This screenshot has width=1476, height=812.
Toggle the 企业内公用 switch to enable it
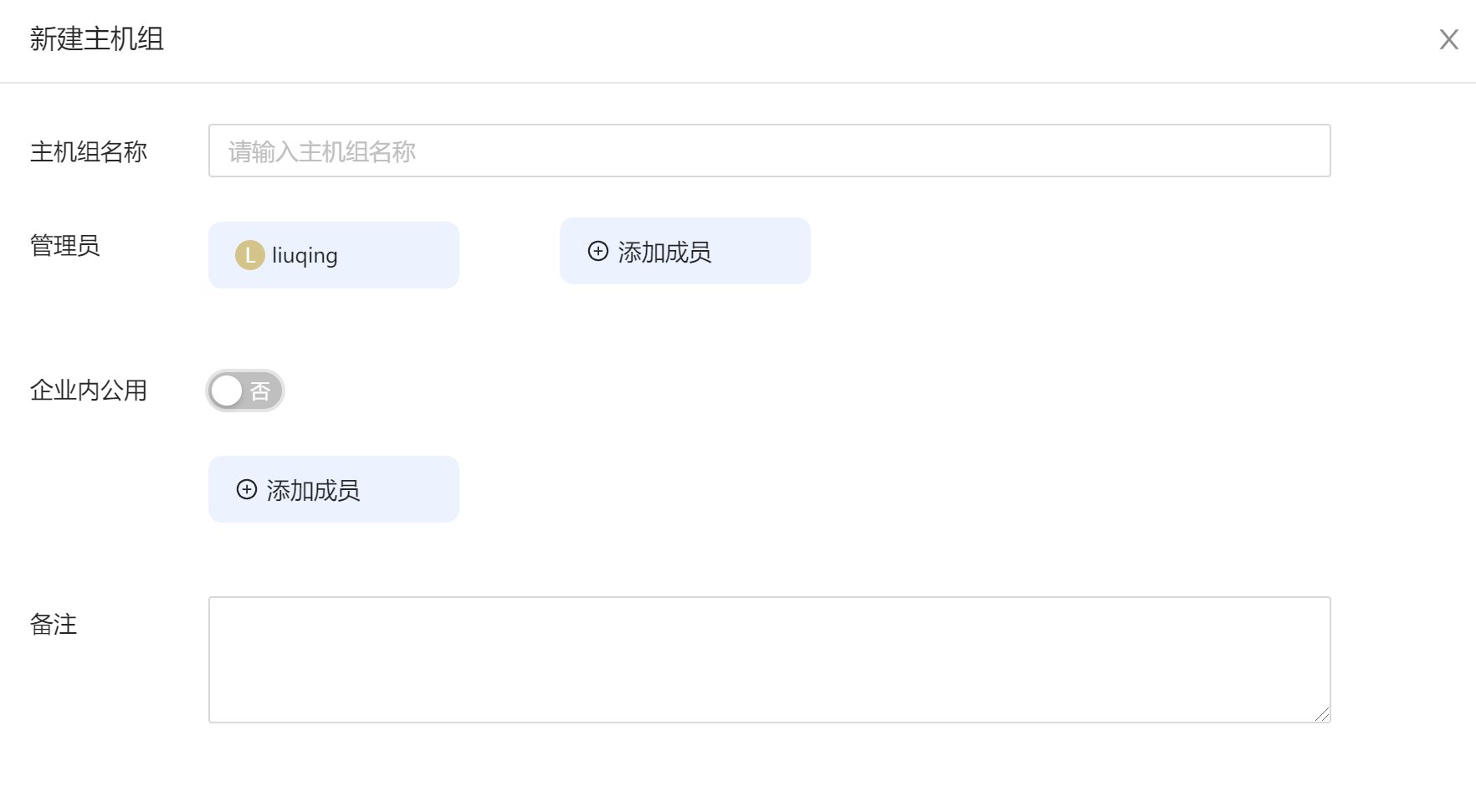tap(244, 390)
